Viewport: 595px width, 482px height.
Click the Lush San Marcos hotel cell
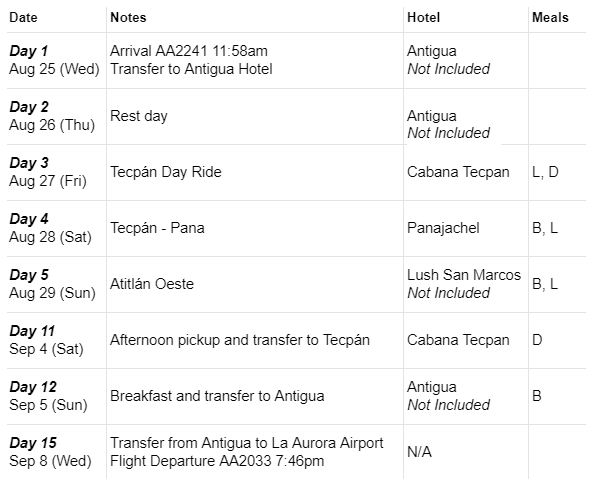click(x=466, y=284)
